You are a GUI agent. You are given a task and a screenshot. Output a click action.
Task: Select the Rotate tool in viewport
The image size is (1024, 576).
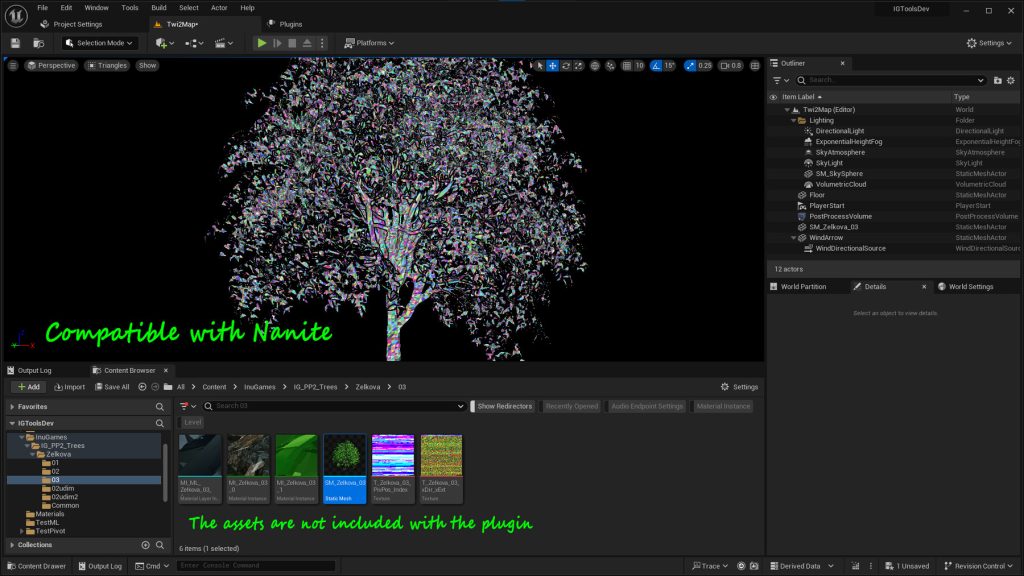coord(566,65)
